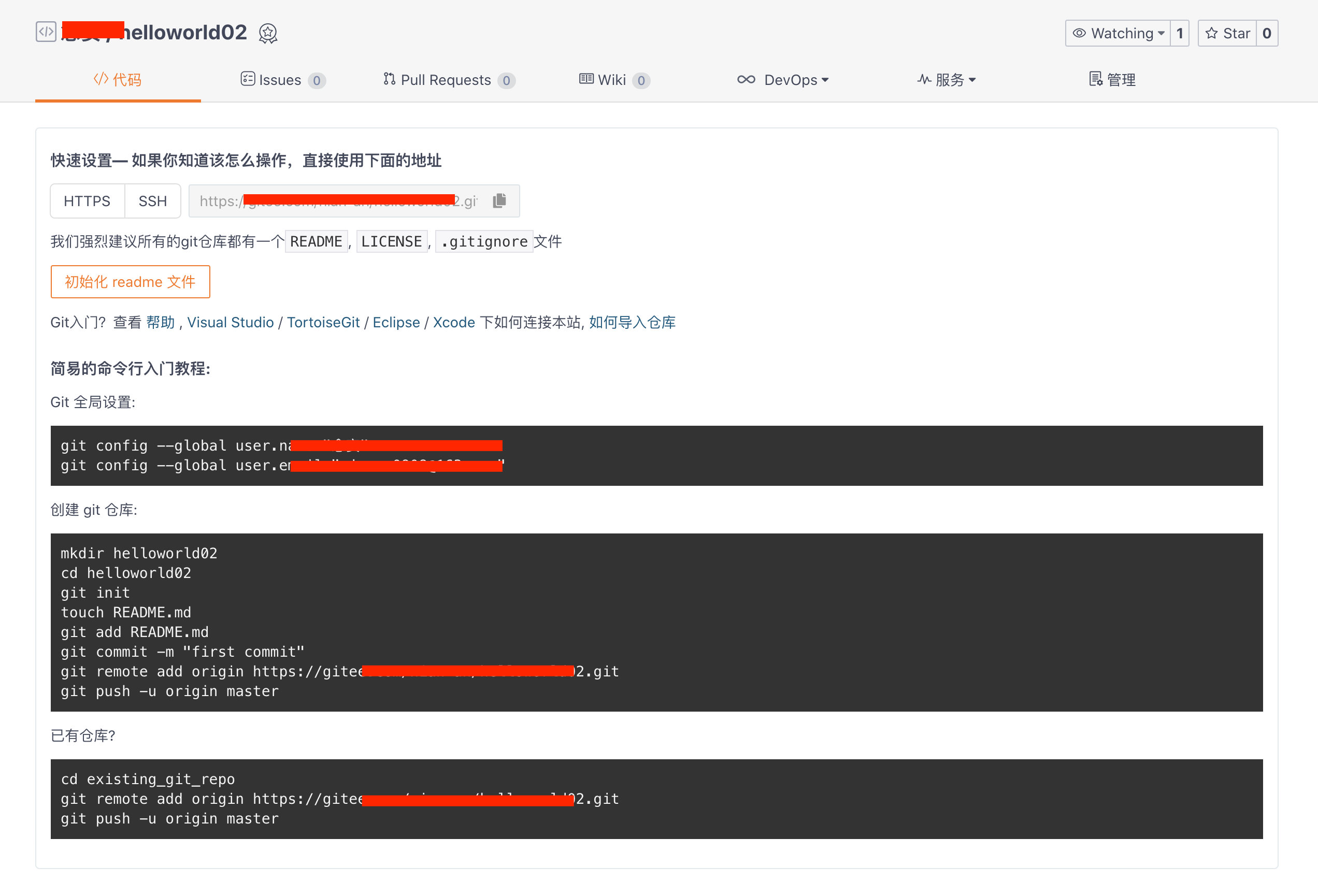Switch the clone address to SSH
The width and height of the screenshot is (1318, 896).
(152, 201)
